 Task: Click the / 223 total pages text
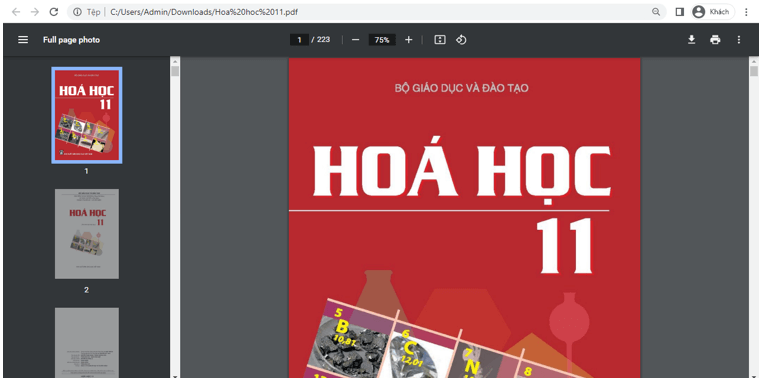[320, 40]
